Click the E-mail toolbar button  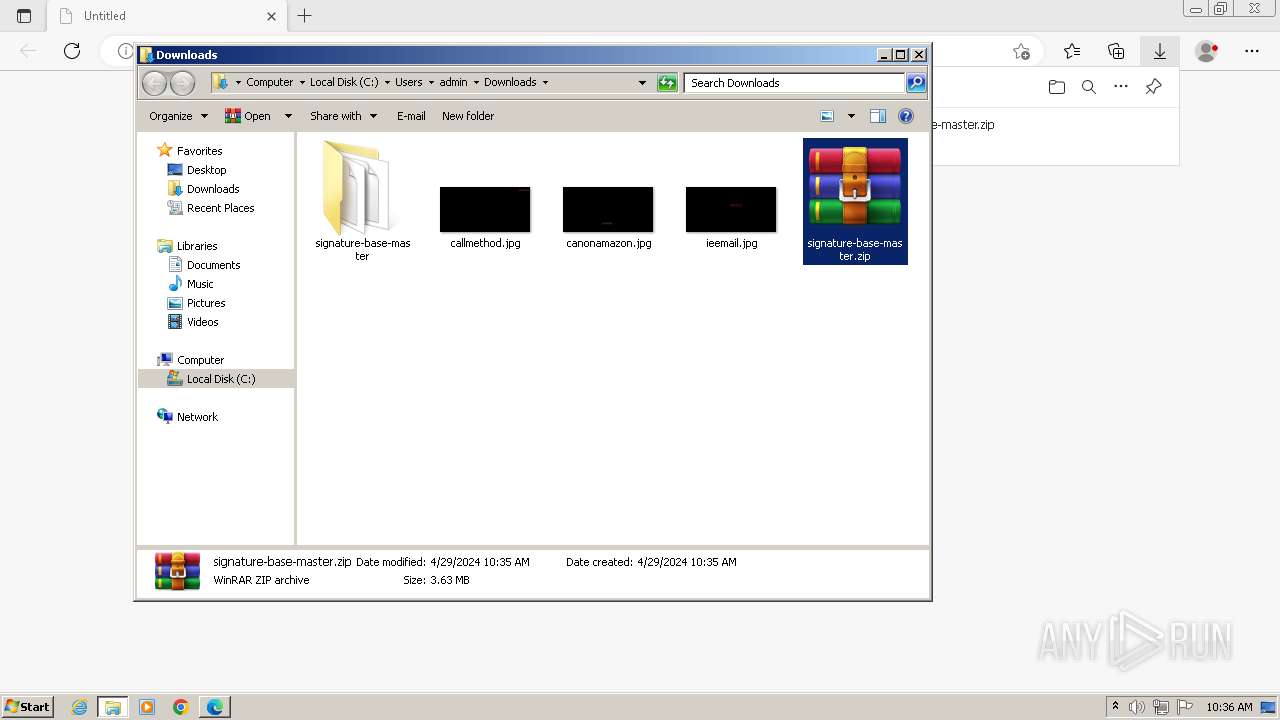pyautogui.click(x=411, y=116)
